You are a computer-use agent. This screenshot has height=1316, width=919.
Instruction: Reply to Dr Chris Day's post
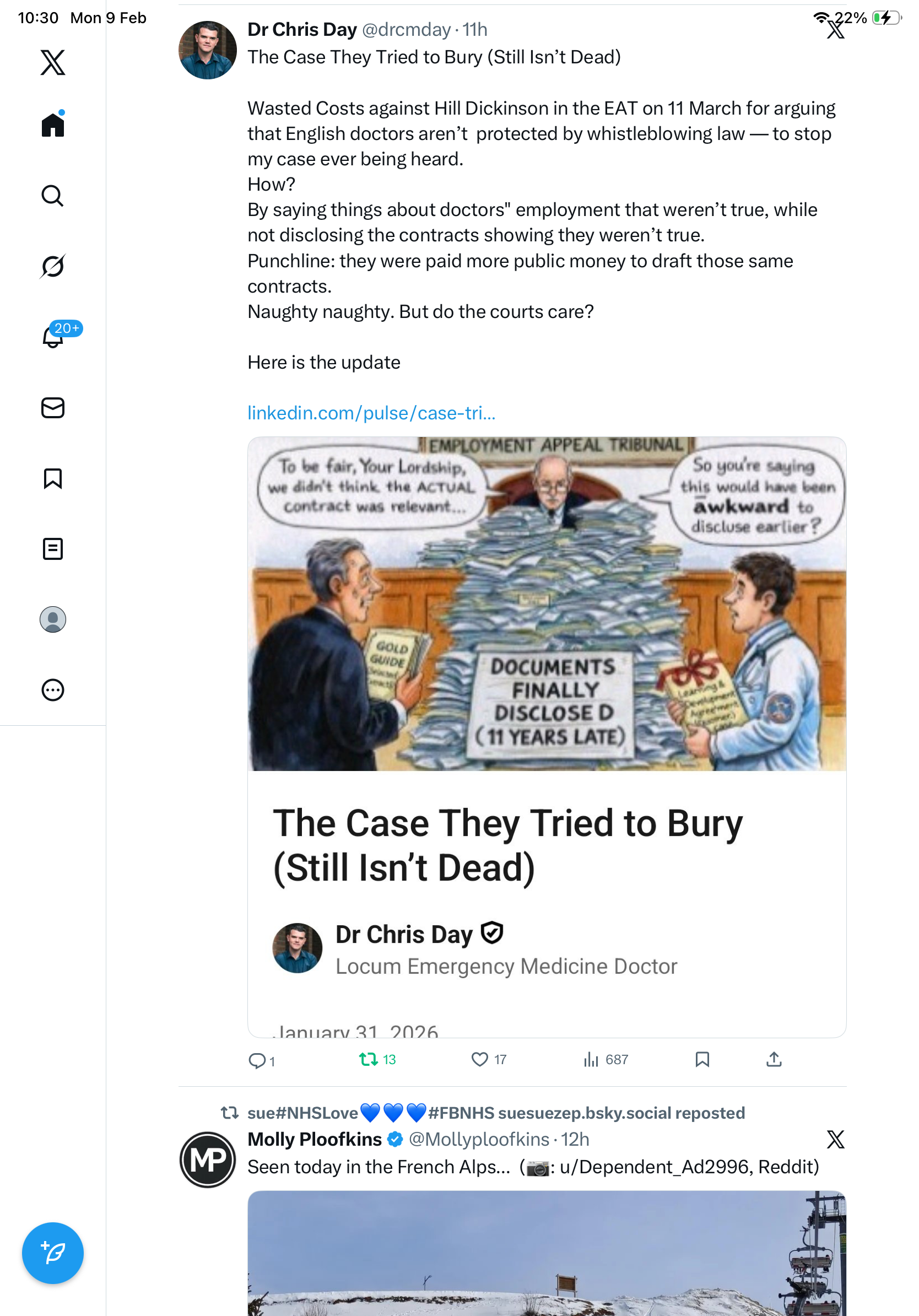[x=257, y=1060]
